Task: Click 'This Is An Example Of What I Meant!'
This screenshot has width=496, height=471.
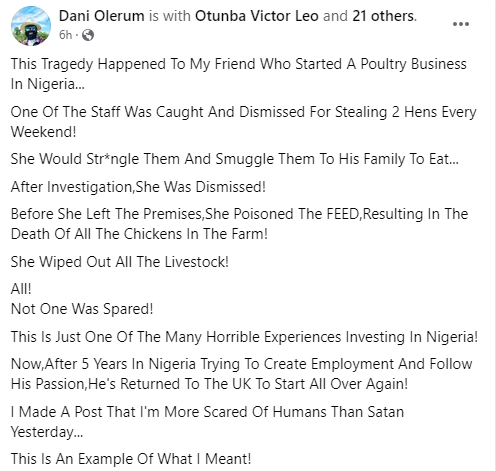Action: coord(131,459)
